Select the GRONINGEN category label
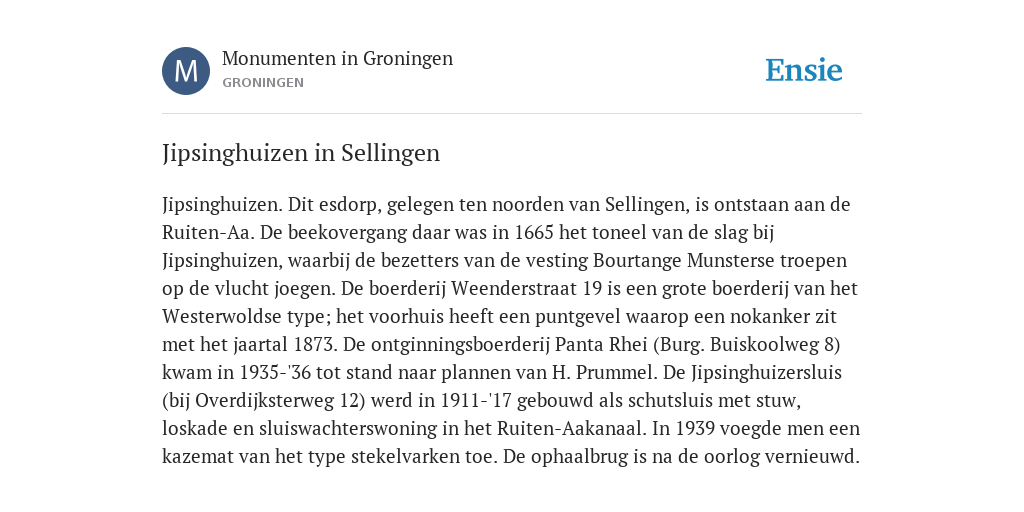Viewport: 1024px width, 512px height. tap(263, 83)
